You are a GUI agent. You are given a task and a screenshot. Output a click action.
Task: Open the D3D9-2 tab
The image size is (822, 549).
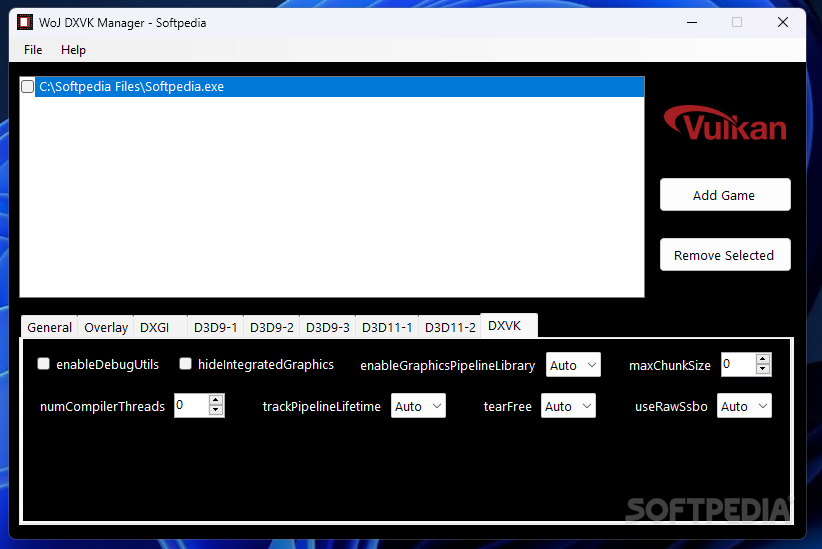point(272,327)
